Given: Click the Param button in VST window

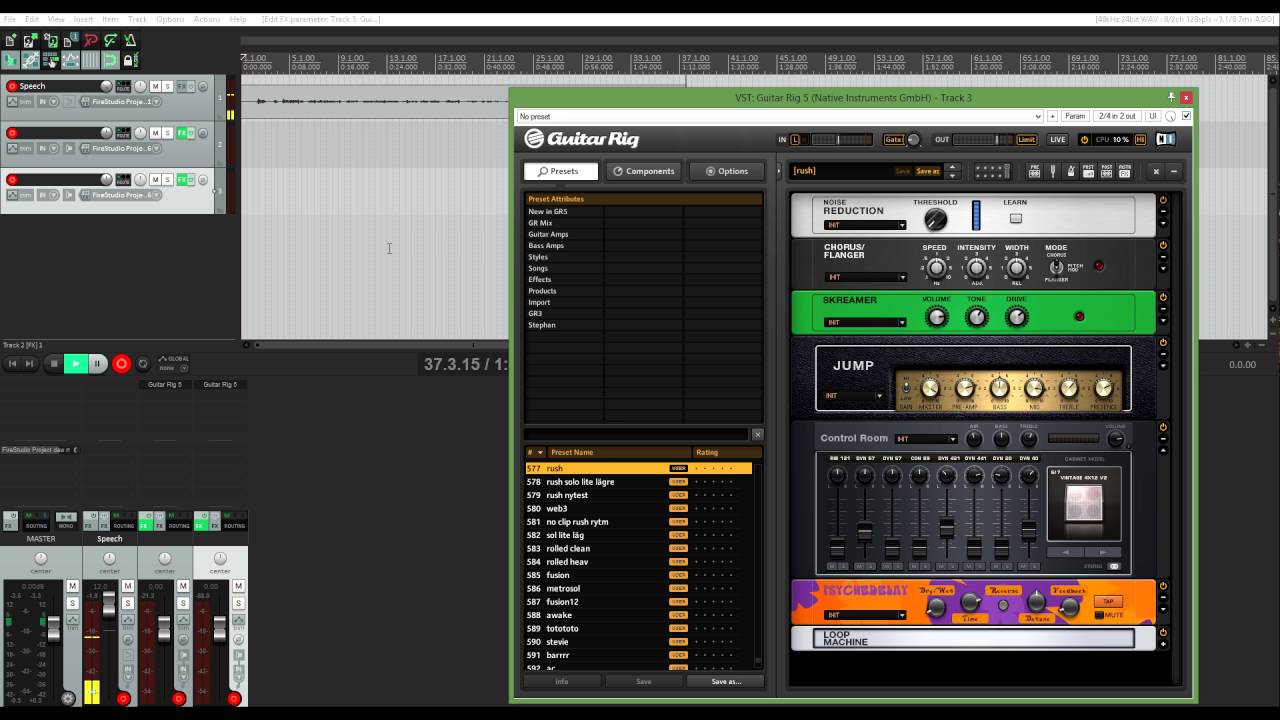Looking at the screenshot, I should click(1075, 116).
